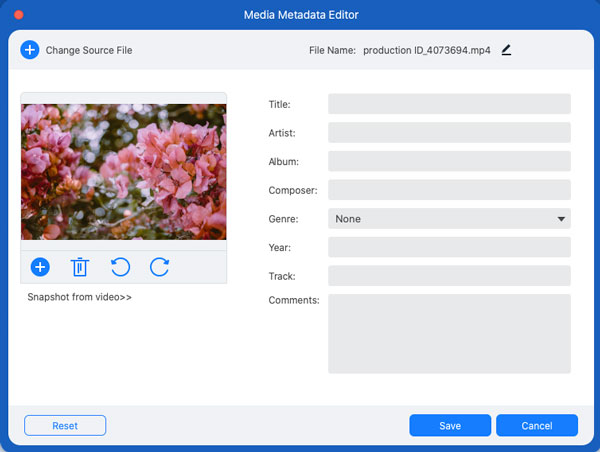The width and height of the screenshot is (600, 452).
Task: Click the Genre dropdown arrow
Action: tap(561, 219)
